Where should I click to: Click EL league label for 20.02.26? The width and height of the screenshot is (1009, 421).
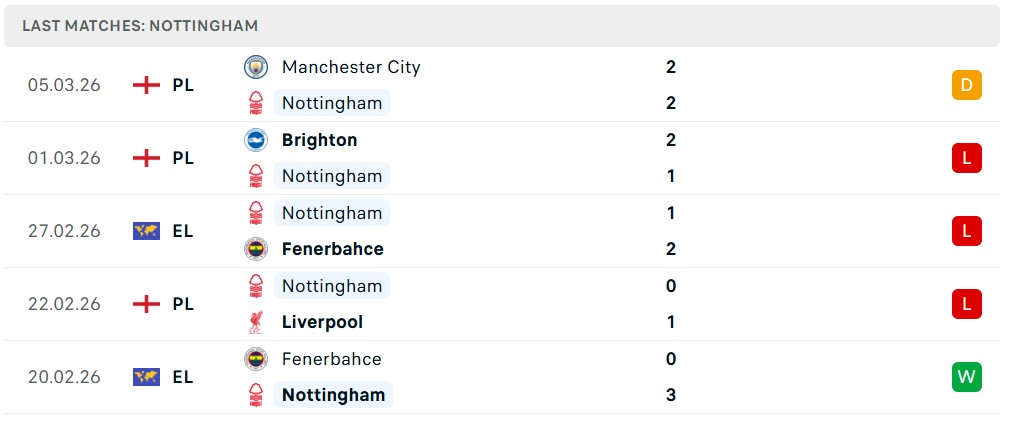[183, 377]
